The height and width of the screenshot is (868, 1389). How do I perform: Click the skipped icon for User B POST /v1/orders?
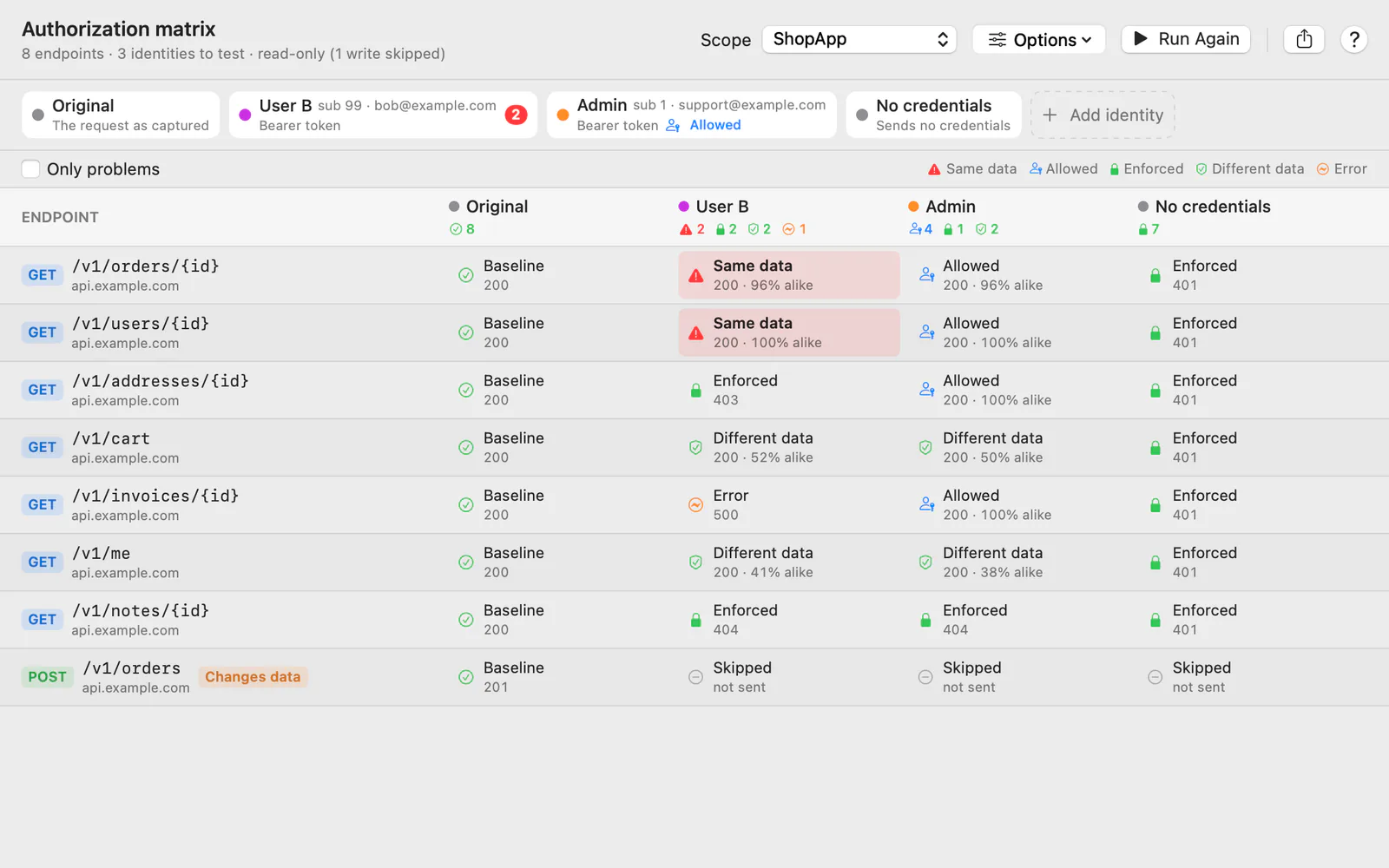(695, 677)
